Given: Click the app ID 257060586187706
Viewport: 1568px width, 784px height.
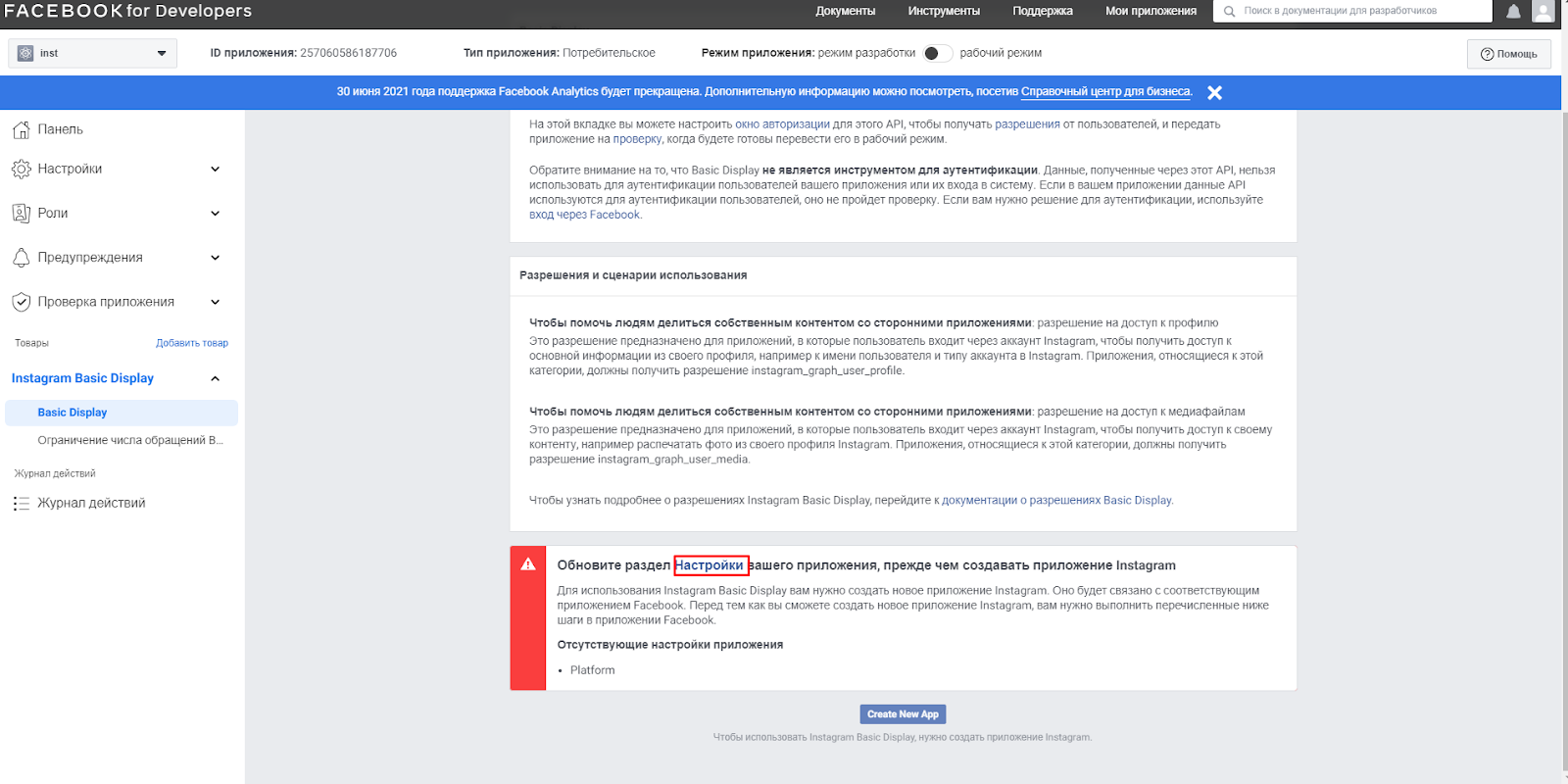Looking at the screenshot, I should 348,53.
